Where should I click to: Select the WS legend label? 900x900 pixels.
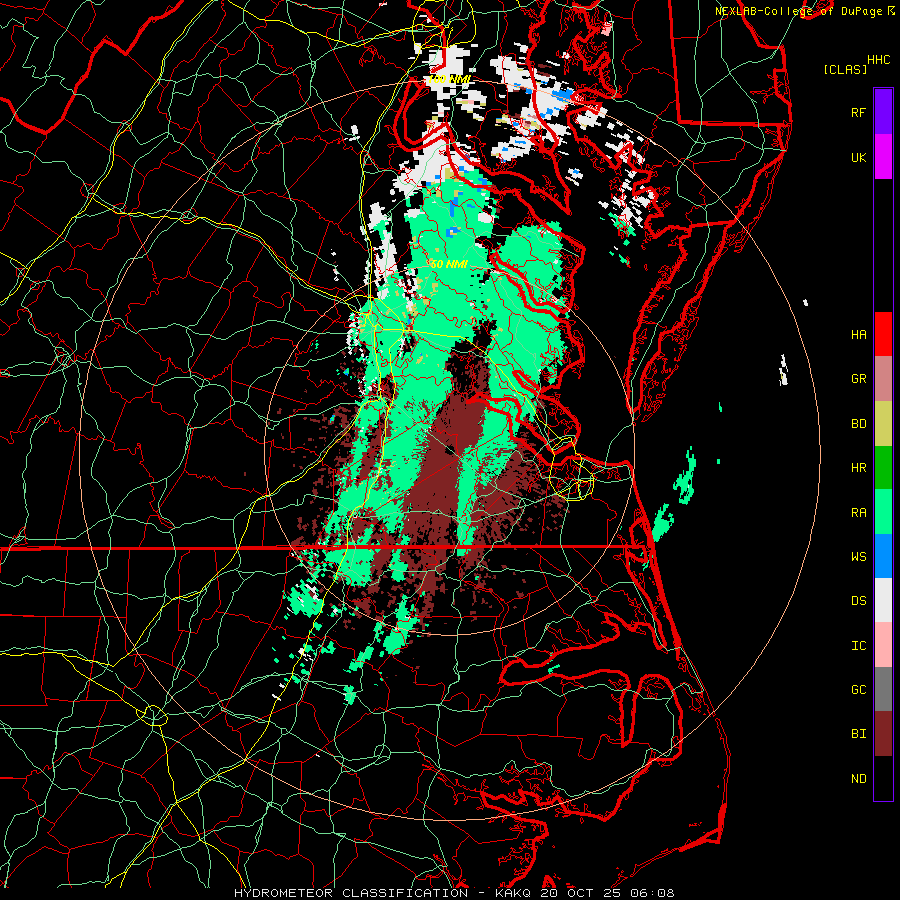click(x=858, y=556)
